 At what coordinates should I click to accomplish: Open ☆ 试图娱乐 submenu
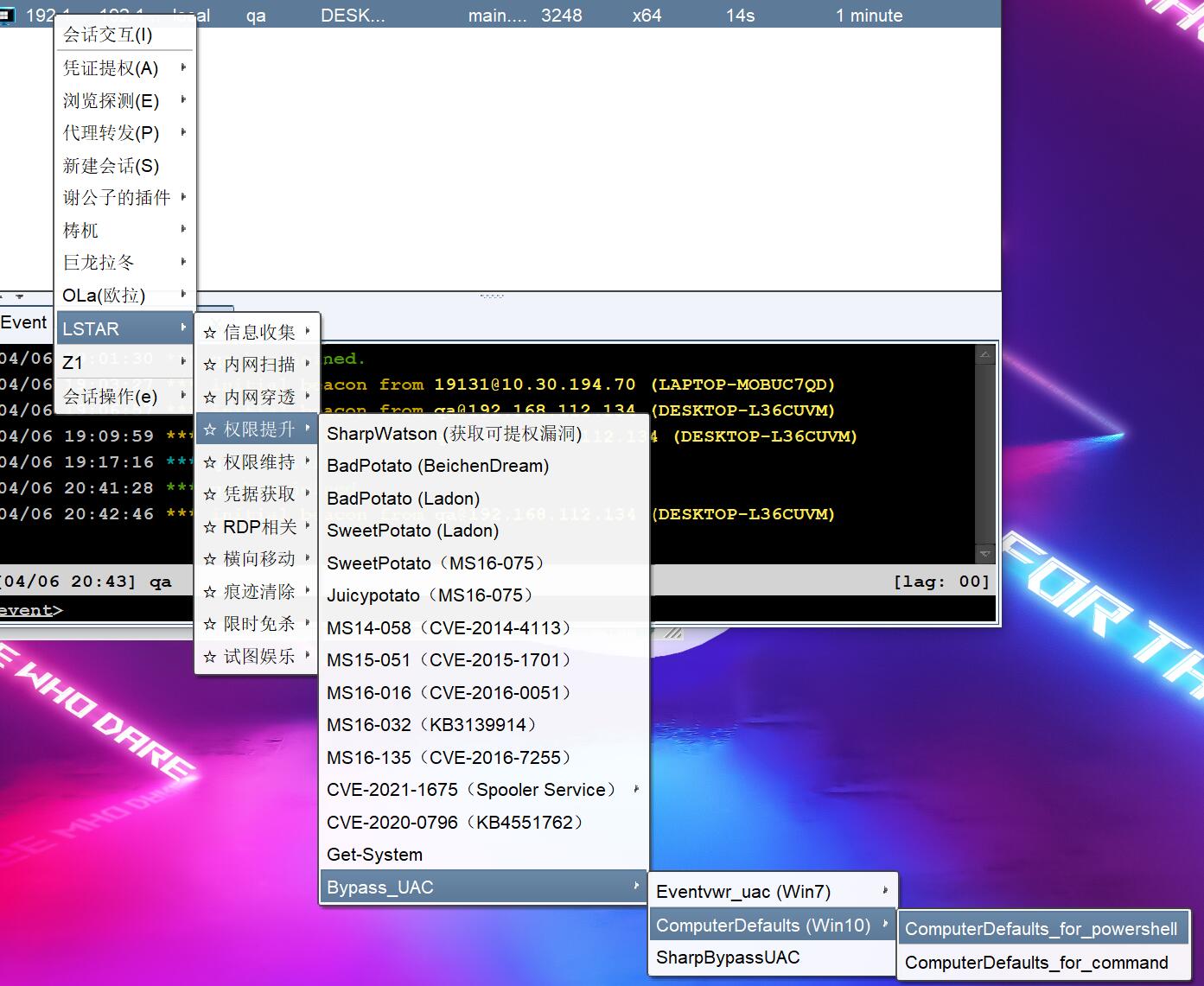point(258,656)
